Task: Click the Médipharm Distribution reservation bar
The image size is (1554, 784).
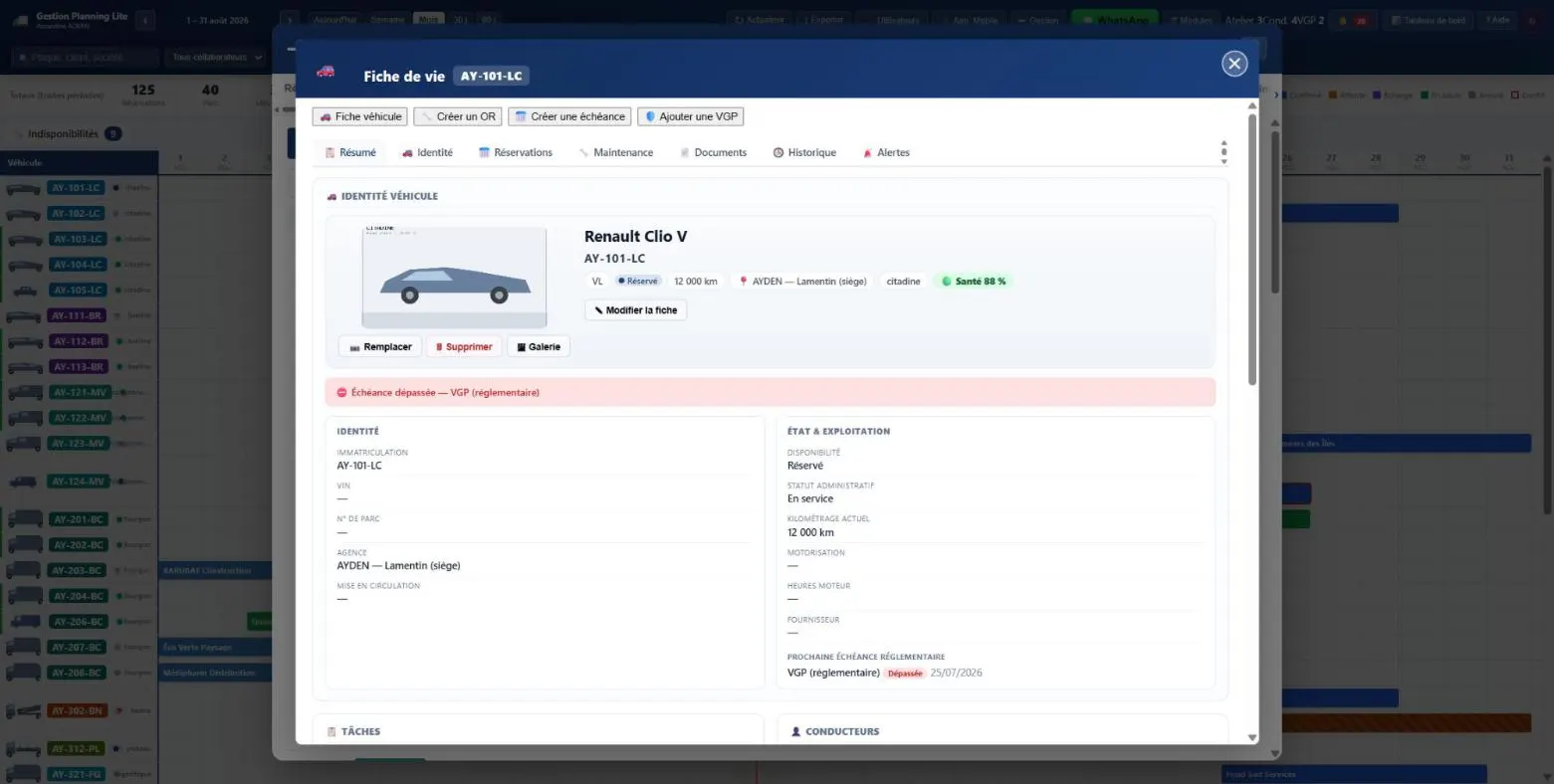Action: [x=216, y=674]
